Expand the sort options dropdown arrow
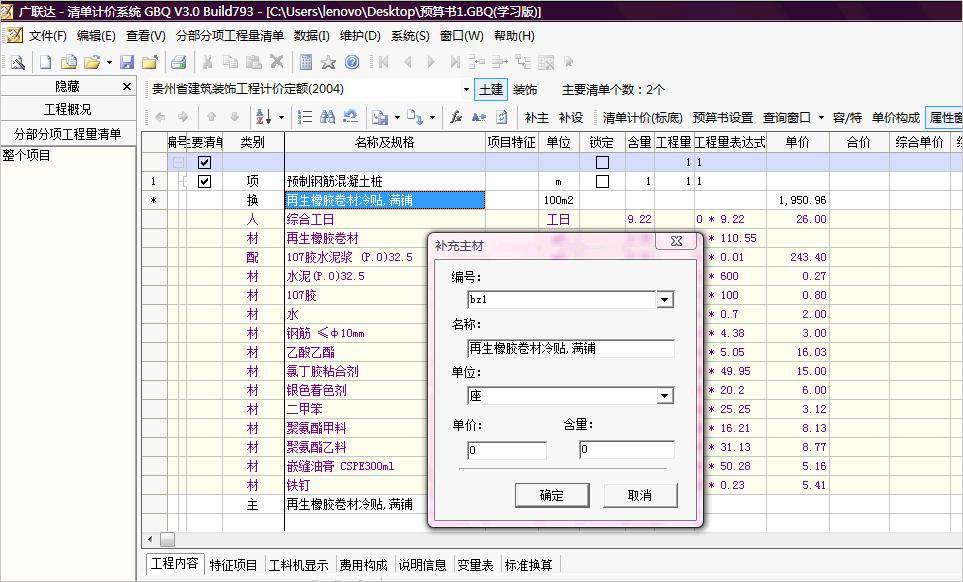The width and height of the screenshot is (963, 582). pos(281,117)
